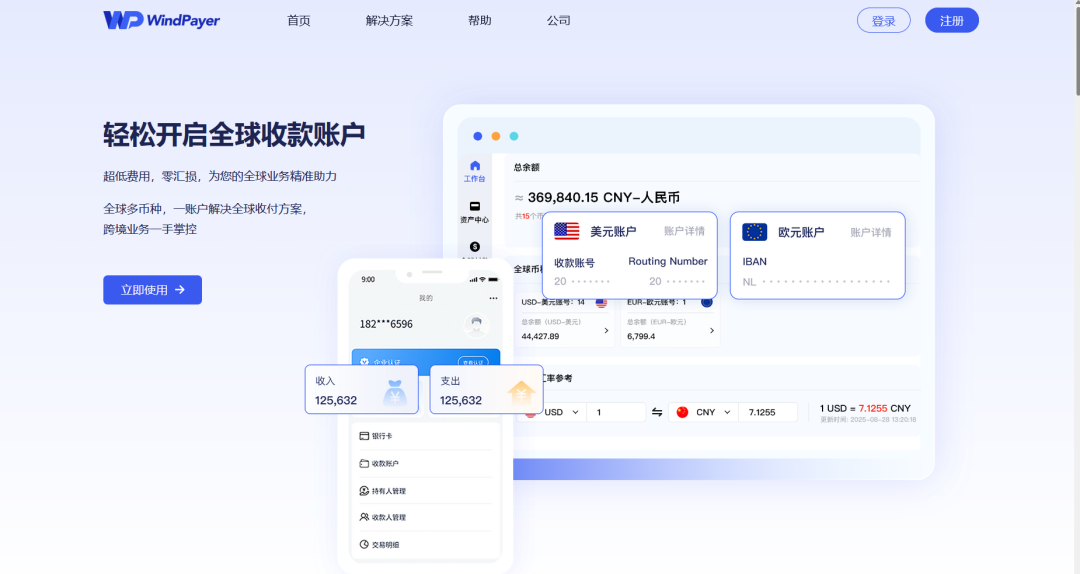Viewport: 1080px width, 574px height.
Task: Open the 解决方案 menu
Action: pyautogui.click(x=389, y=21)
